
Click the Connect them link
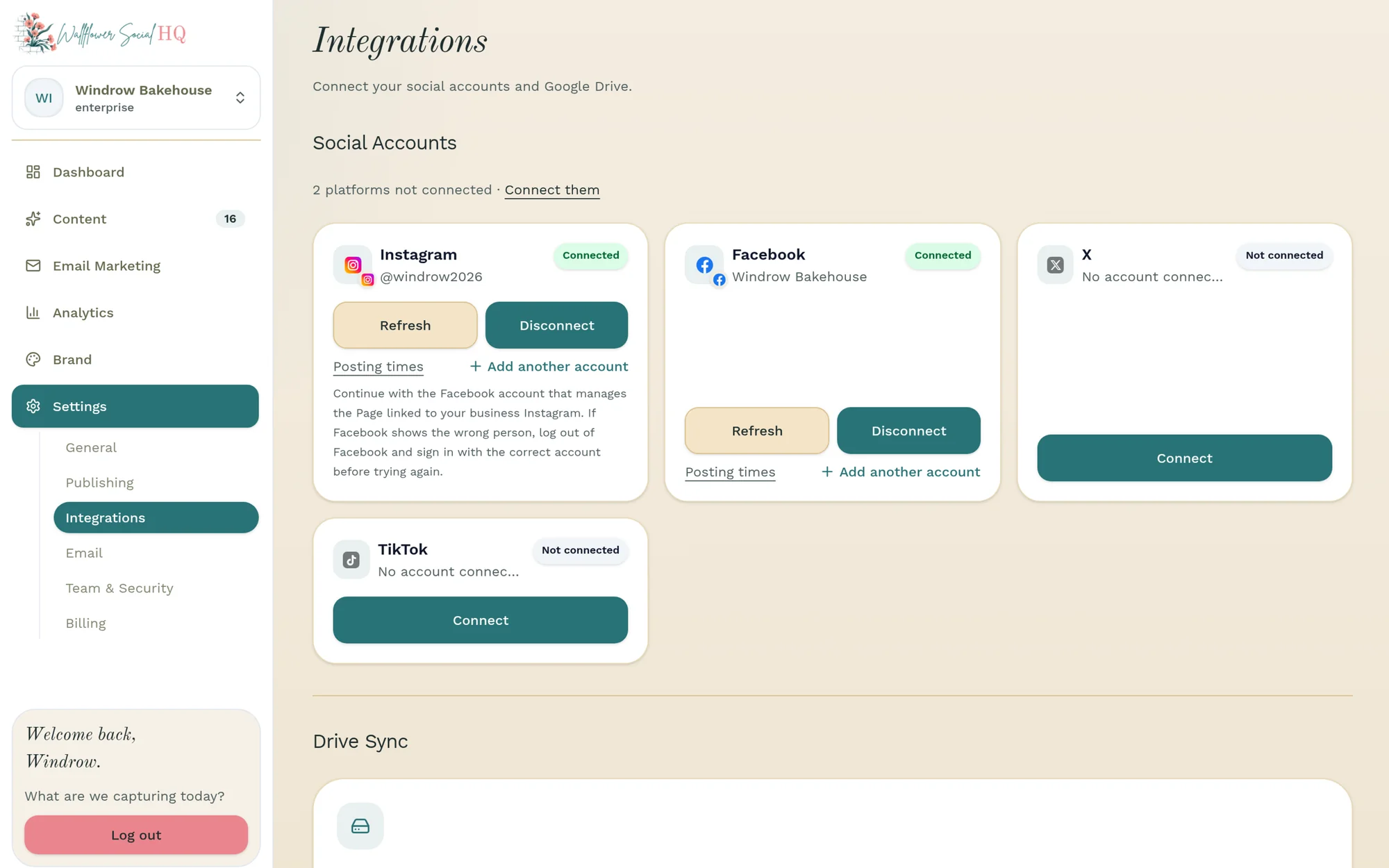[x=551, y=190]
